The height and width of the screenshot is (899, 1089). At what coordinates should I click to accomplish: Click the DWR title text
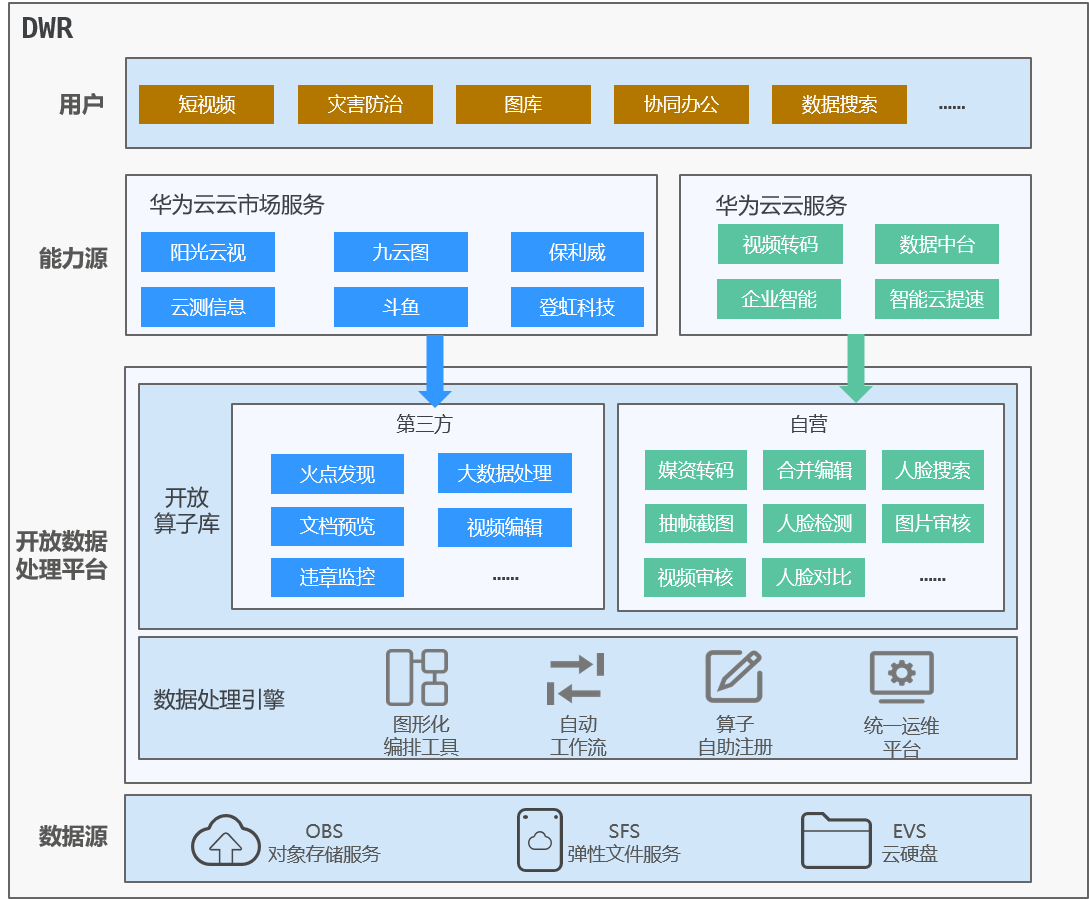coord(47,28)
